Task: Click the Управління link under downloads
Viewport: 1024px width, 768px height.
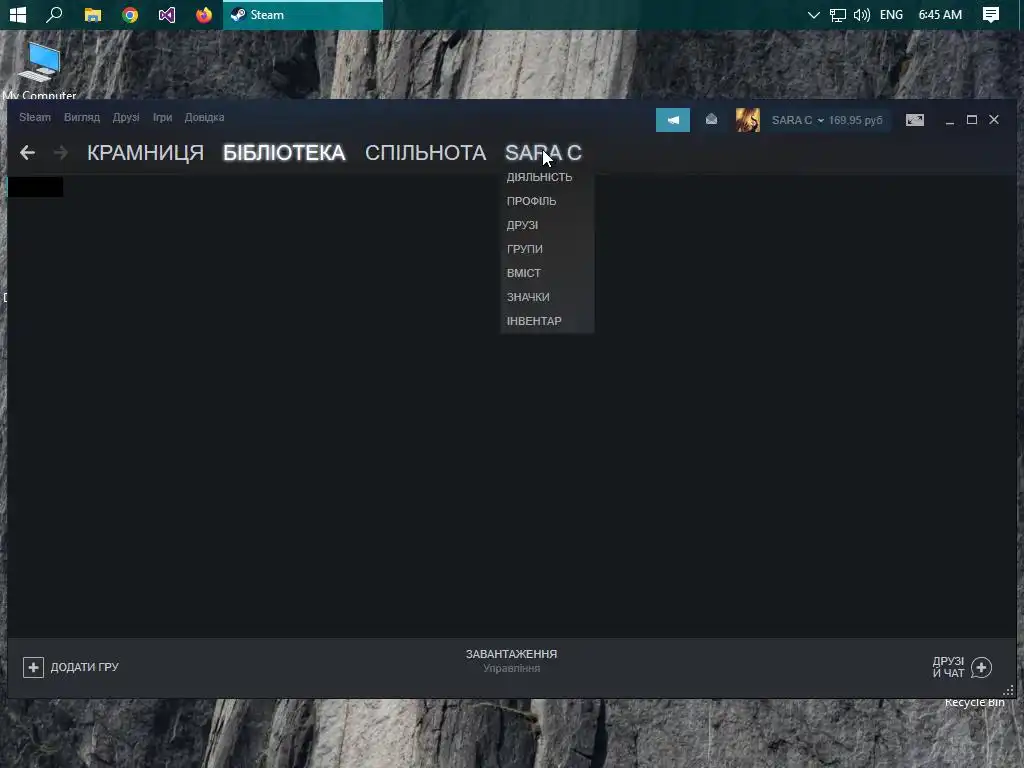Action: point(511,669)
